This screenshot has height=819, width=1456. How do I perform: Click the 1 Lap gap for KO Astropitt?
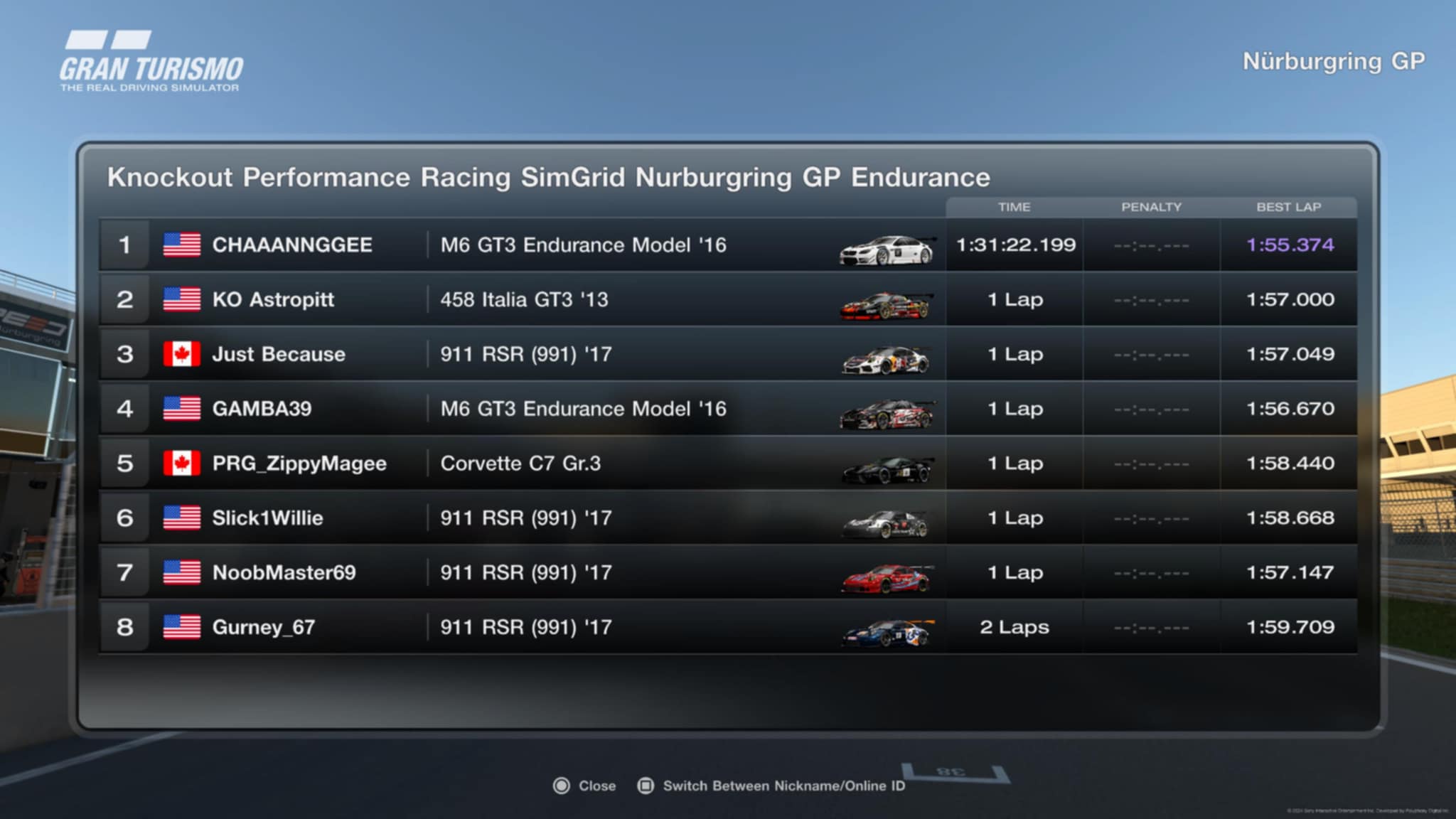(x=1015, y=299)
